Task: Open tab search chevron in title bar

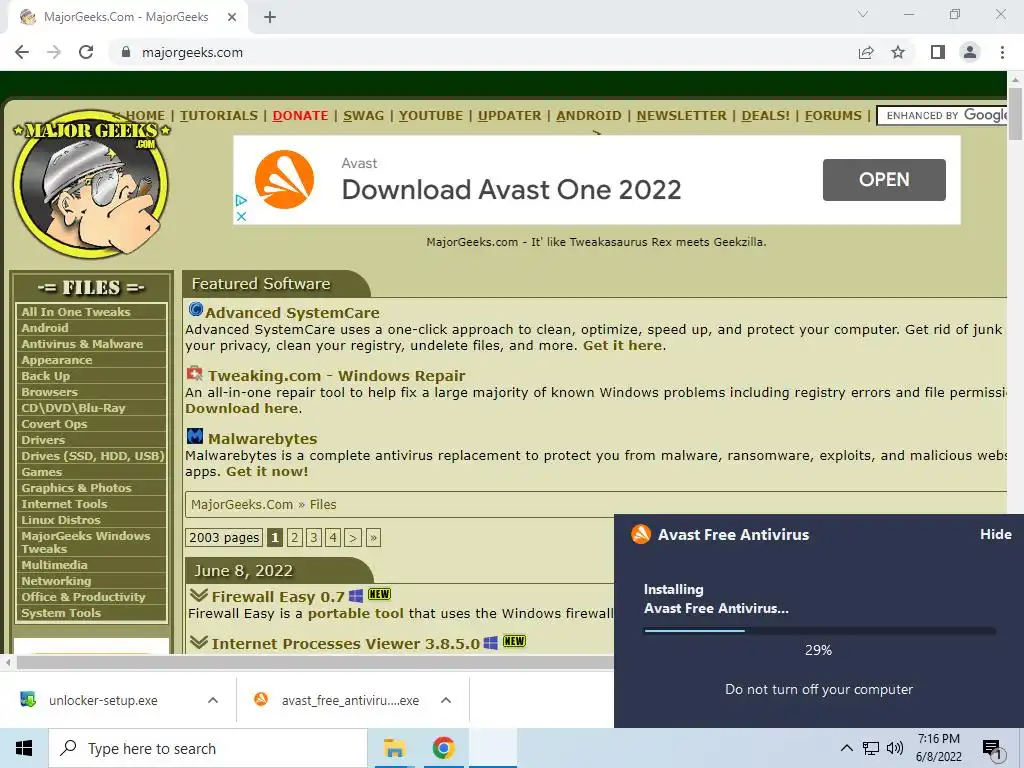Action: [863, 14]
